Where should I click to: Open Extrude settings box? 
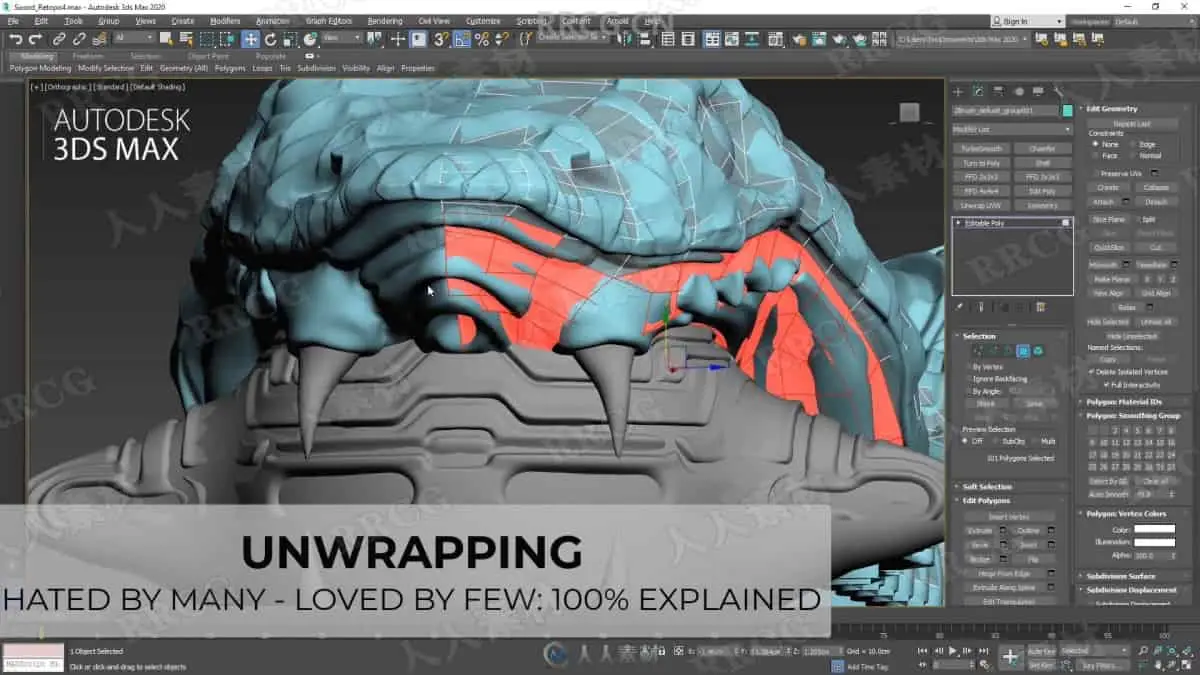pyautogui.click(x=1003, y=531)
